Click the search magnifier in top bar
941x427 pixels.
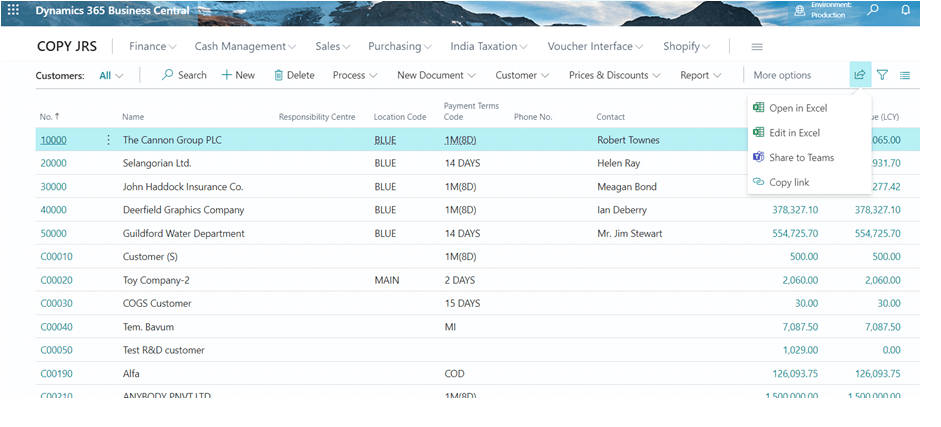pos(873,10)
